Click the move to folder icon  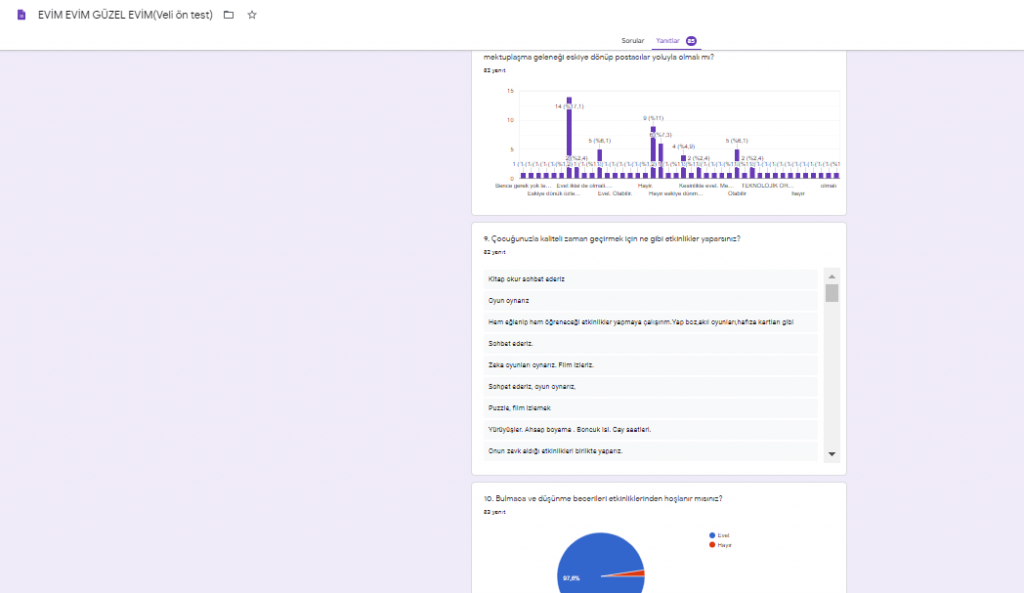[x=229, y=15]
